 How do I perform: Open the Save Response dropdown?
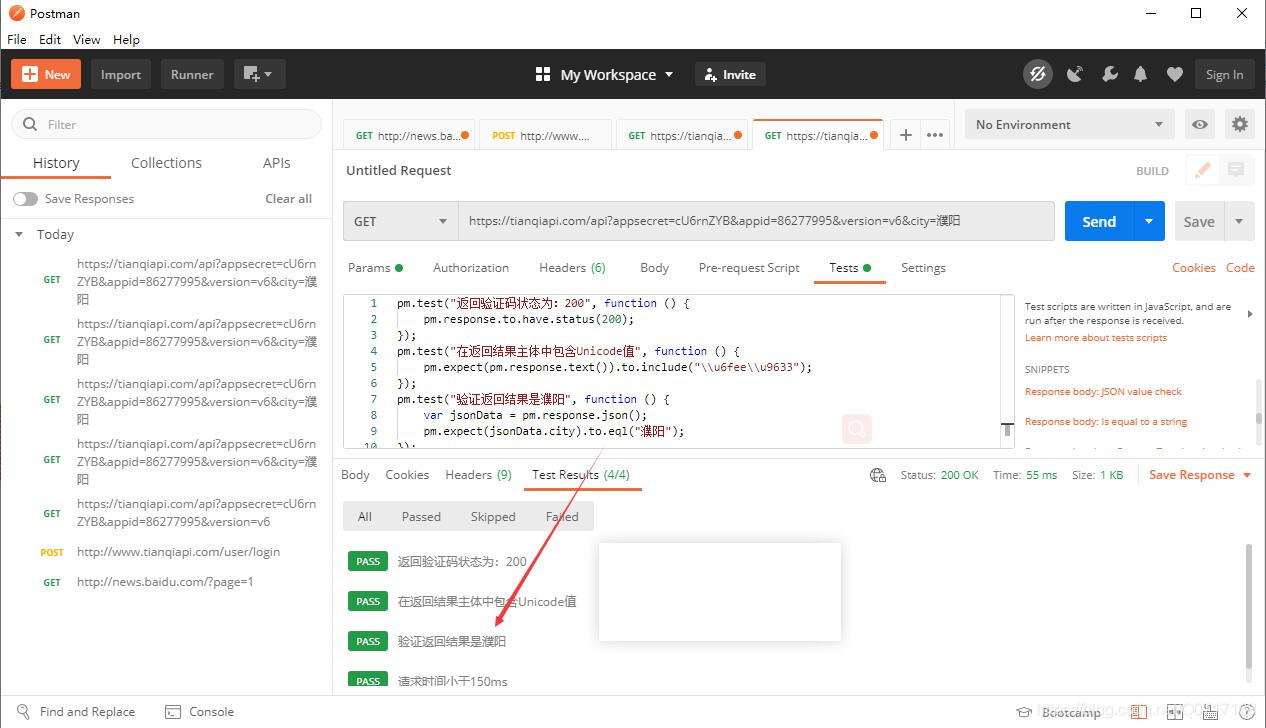tap(1200, 475)
